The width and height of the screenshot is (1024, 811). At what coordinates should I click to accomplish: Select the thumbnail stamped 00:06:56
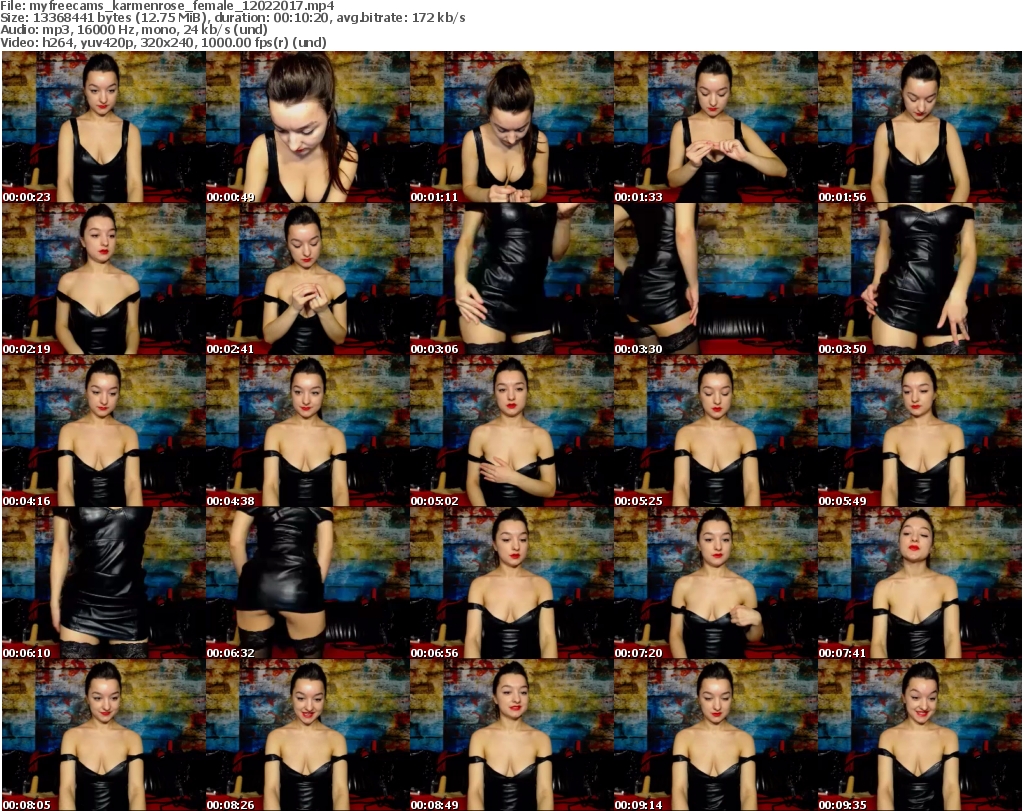(512, 584)
